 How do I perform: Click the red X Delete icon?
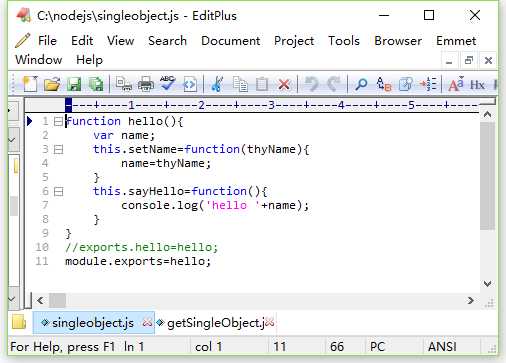click(284, 85)
